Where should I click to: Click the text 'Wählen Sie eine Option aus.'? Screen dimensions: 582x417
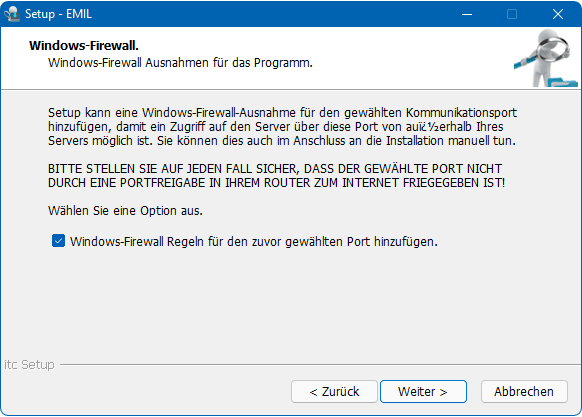click(x=125, y=211)
